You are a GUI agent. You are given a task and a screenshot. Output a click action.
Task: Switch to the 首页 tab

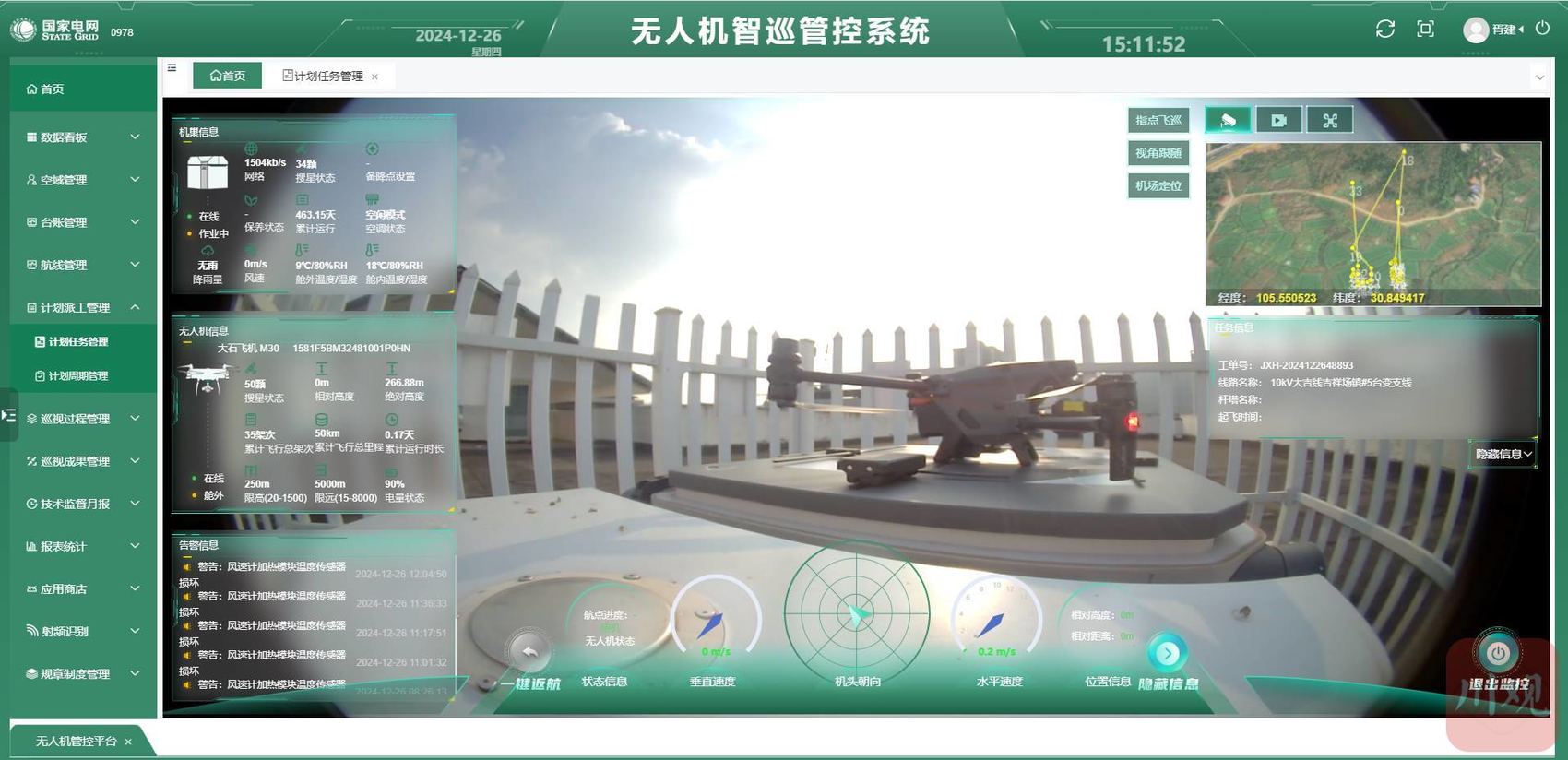[x=227, y=76]
